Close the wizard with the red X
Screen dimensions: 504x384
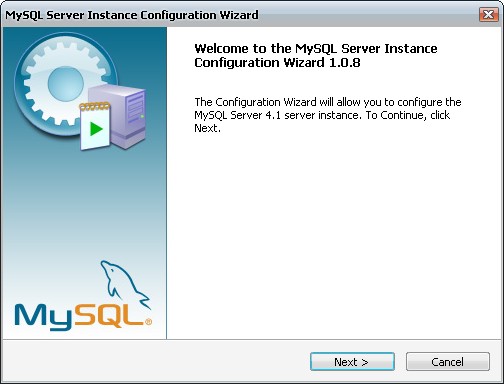(x=488, y=15)
